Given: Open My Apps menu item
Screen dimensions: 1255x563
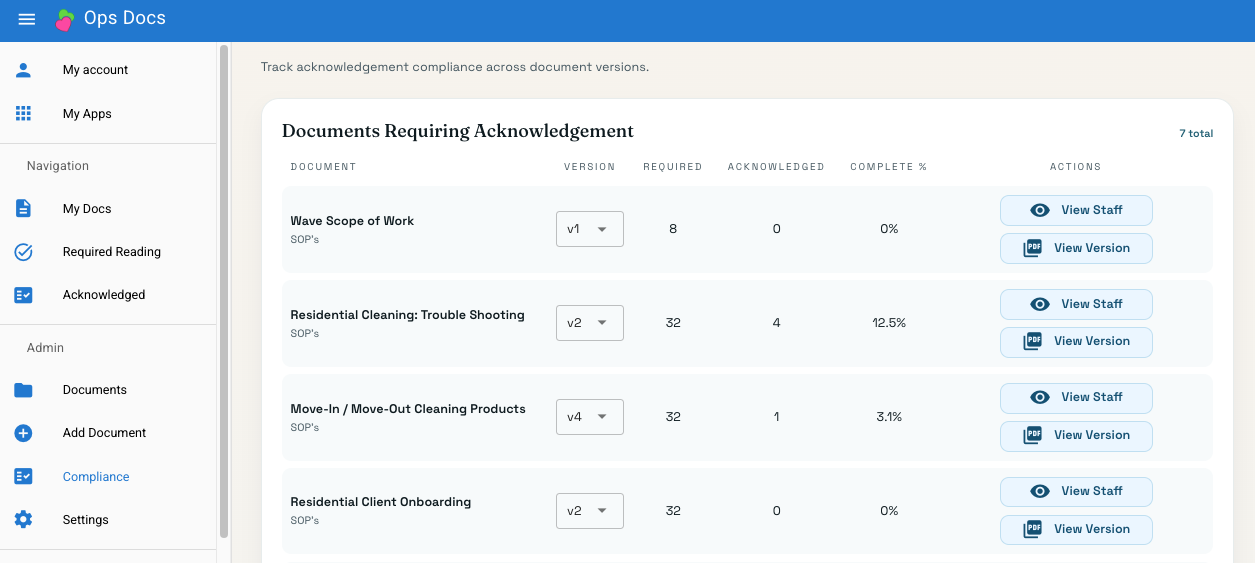Looking at the screenshot, I should coord(108,114).
